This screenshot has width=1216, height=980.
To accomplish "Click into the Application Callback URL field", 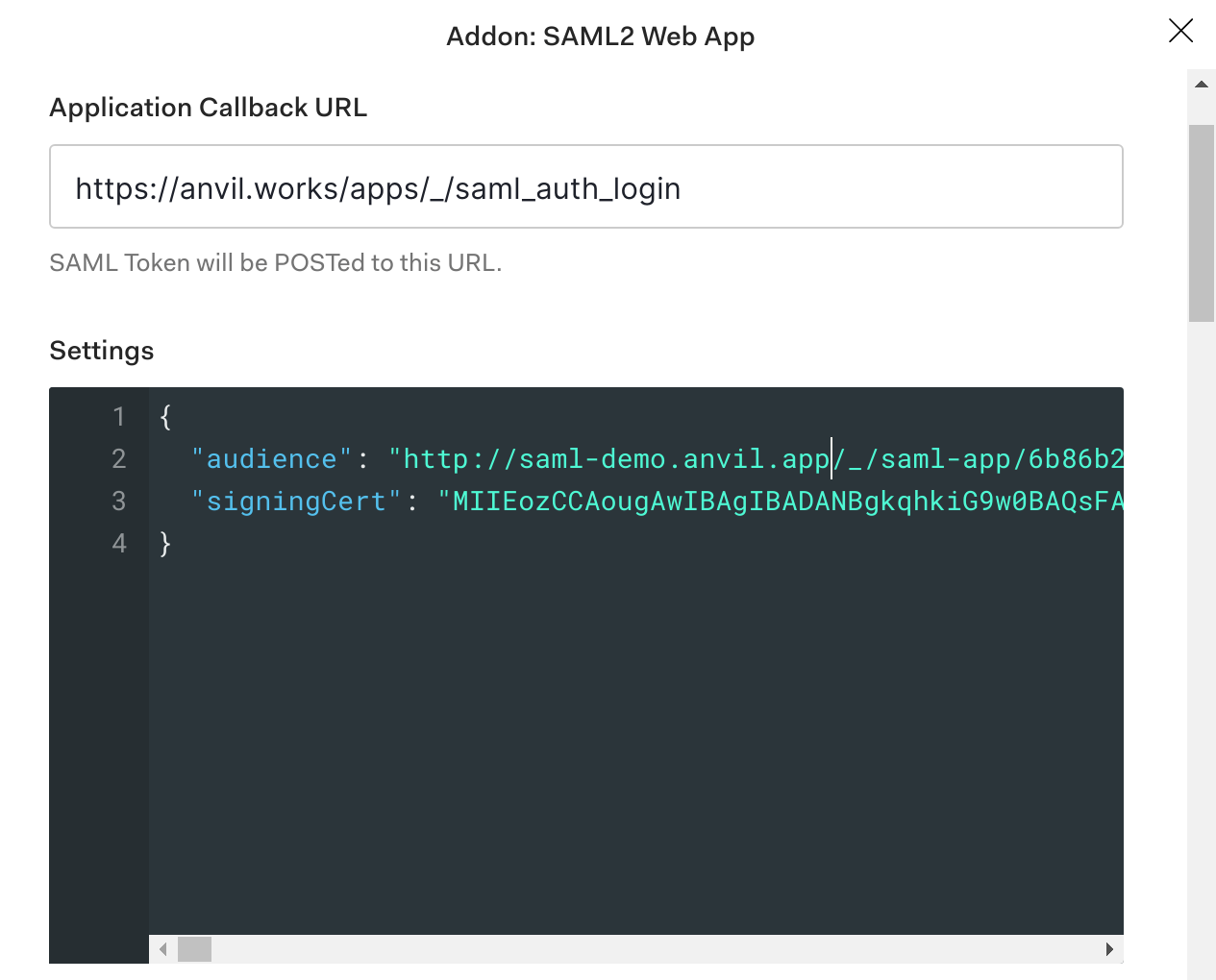I will (586, 186).
